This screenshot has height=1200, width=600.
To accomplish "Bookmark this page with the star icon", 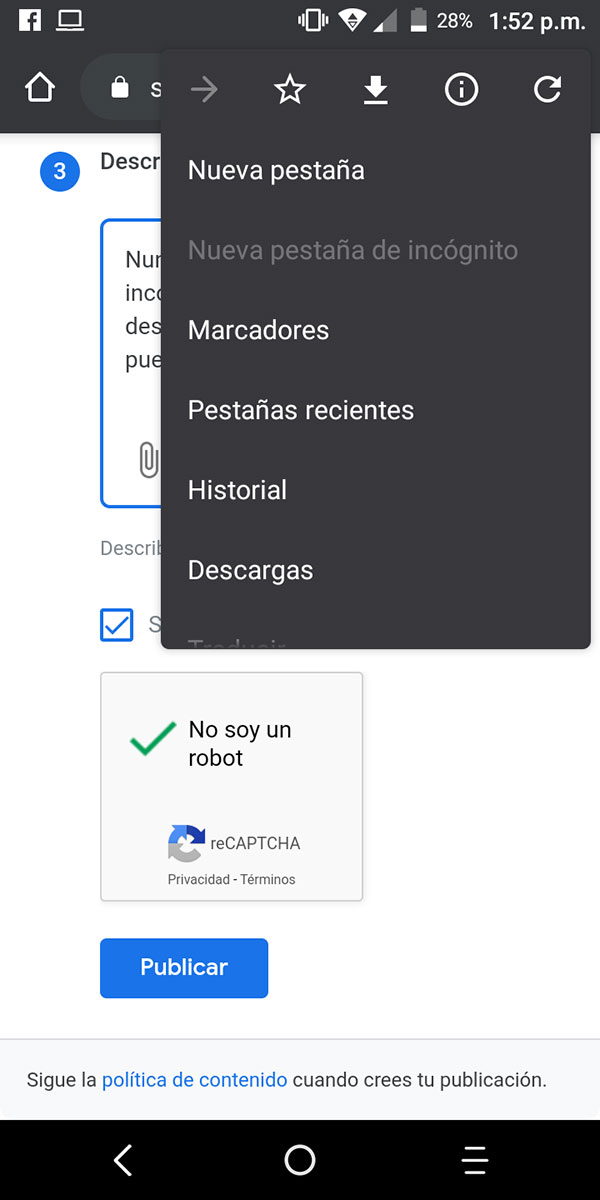I will point(289,91).
